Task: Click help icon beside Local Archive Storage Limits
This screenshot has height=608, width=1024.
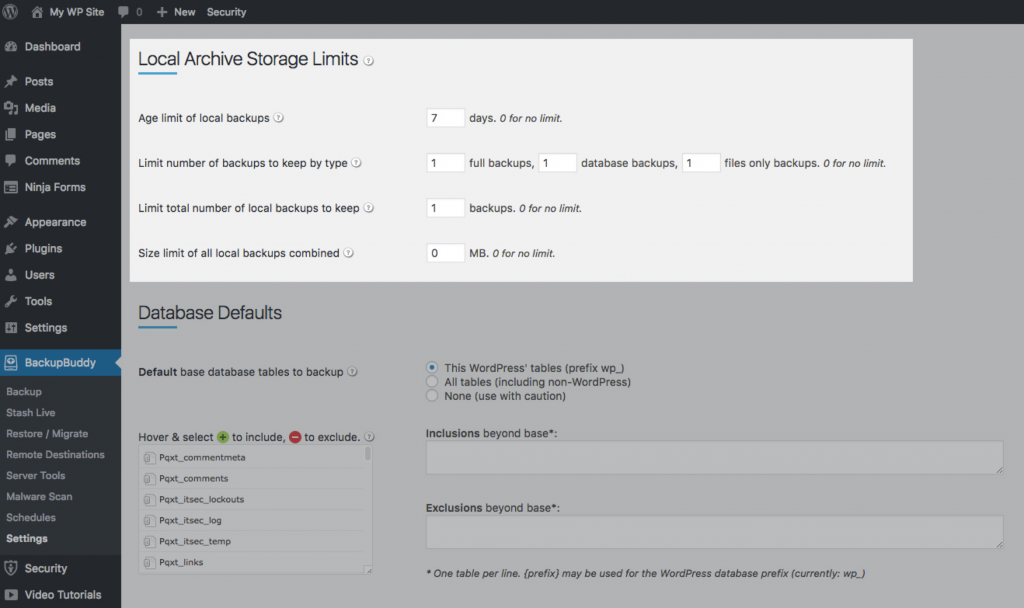Action: point(368,61)
